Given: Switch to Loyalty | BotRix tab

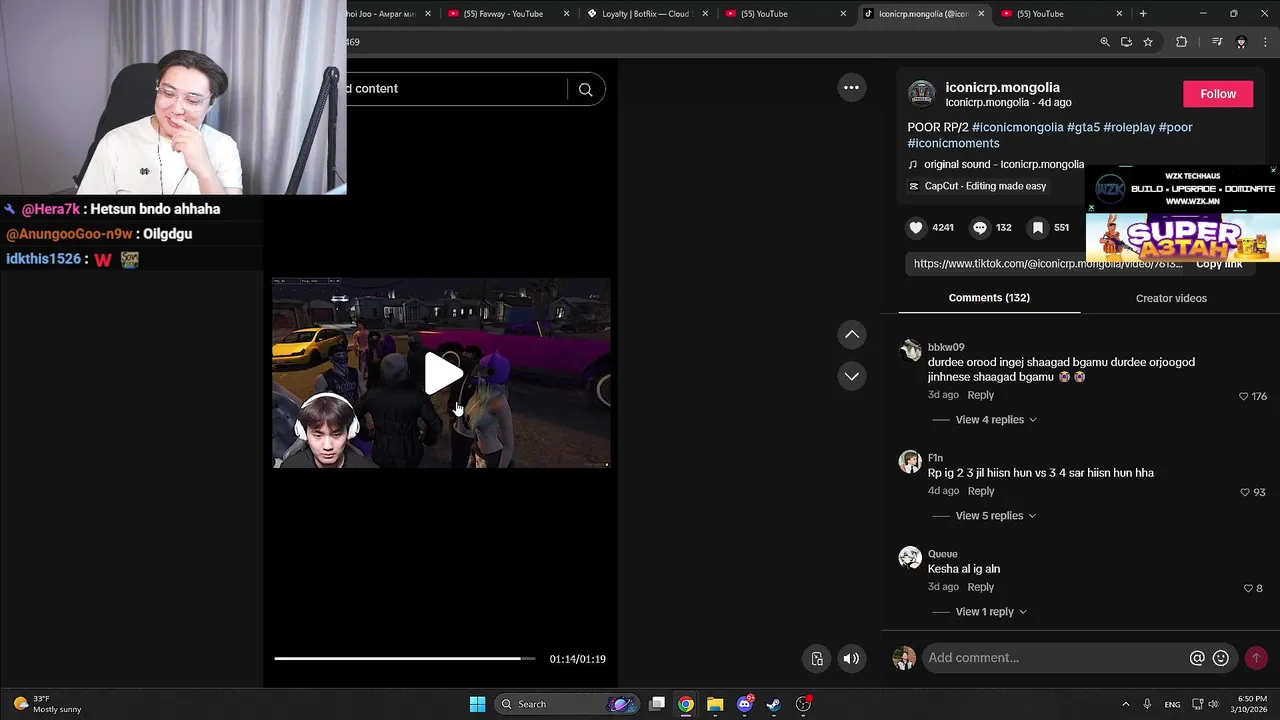Looking at the screenshot, I should 645,14.
